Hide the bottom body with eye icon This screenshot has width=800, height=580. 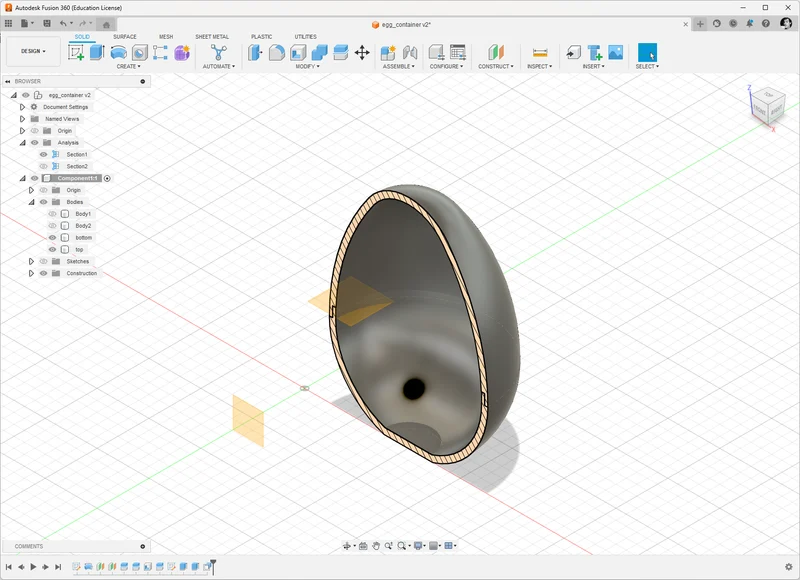tap(52, 238)
